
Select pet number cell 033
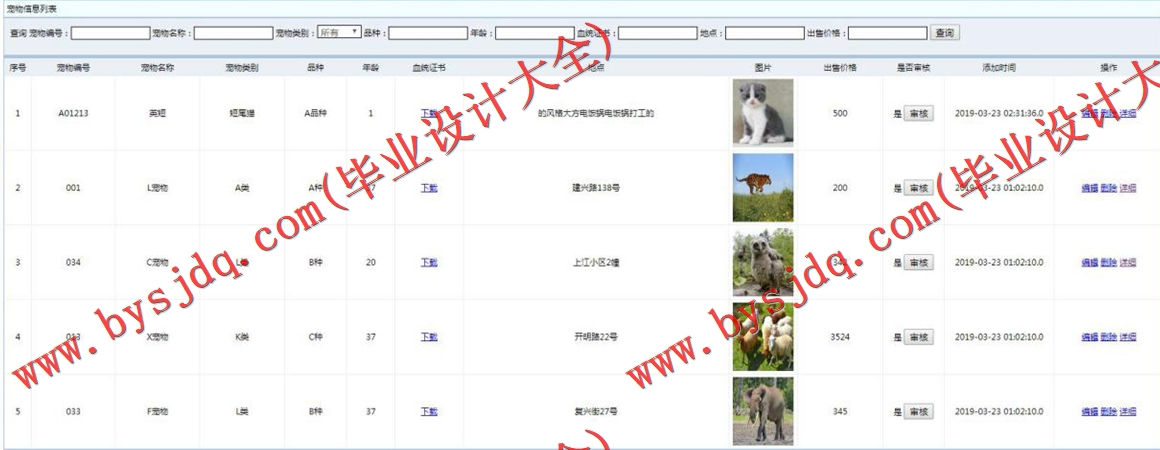coord(73,412)
